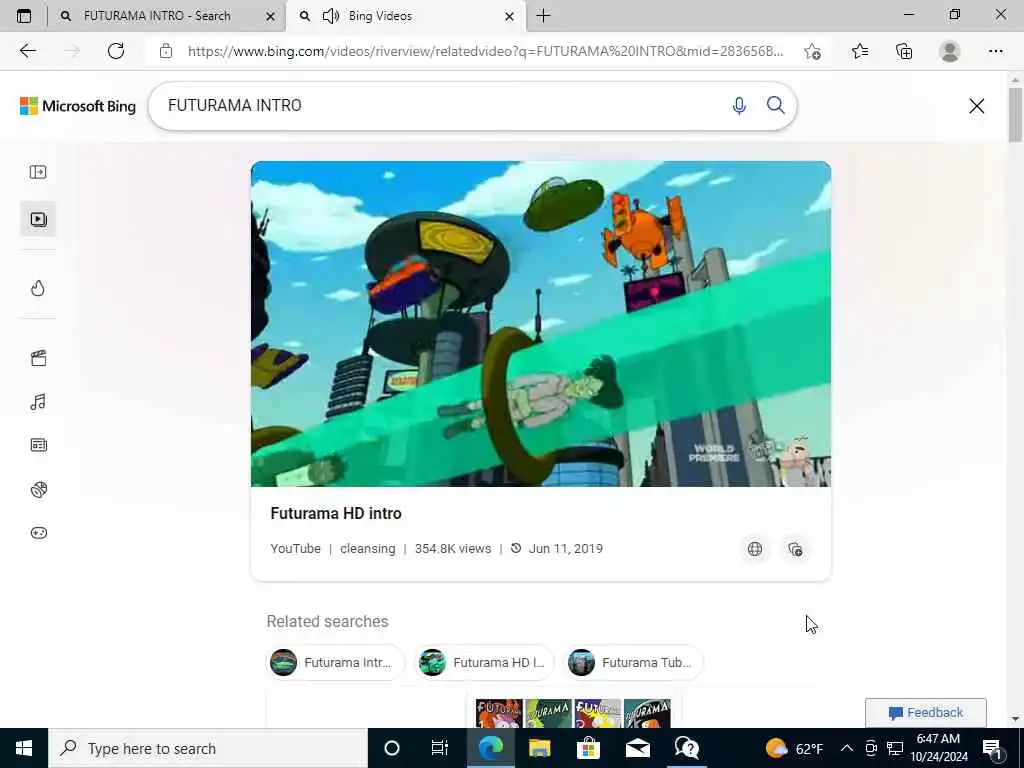The width and height of the screenshot is (1024, 768).
Task: Play the Futurama HD intro video
Action: tap(541, 324)
